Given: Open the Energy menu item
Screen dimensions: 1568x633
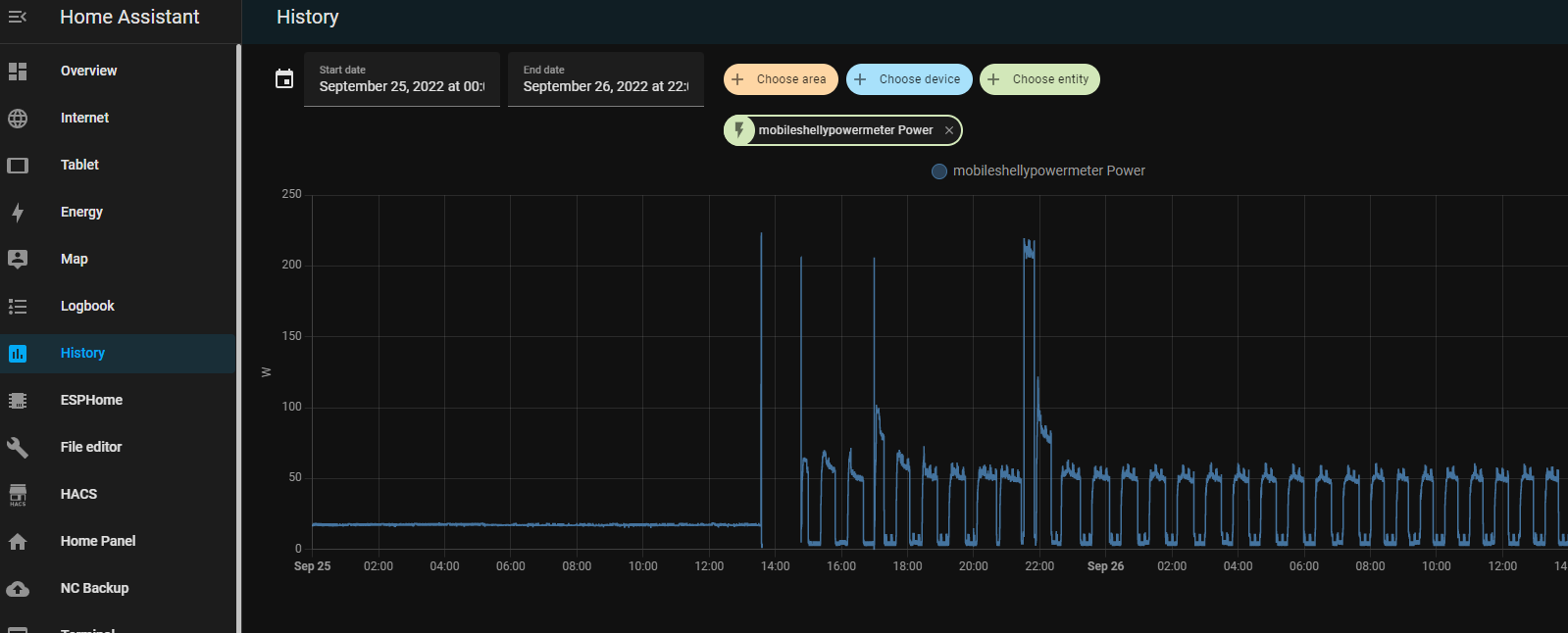Looking at the screenshot, I should (118, 213).
